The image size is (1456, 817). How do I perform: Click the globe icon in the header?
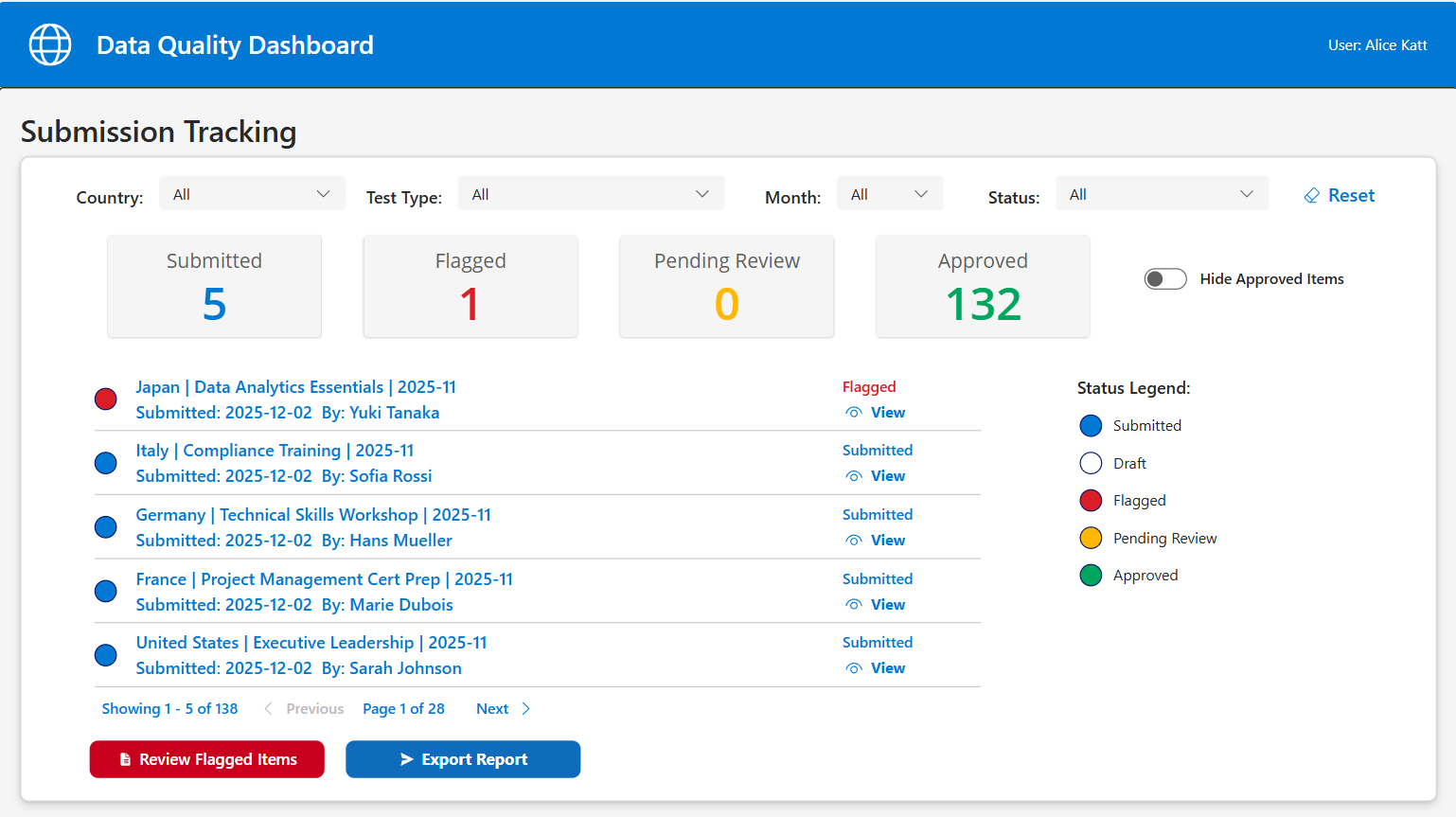click(49, 44)
